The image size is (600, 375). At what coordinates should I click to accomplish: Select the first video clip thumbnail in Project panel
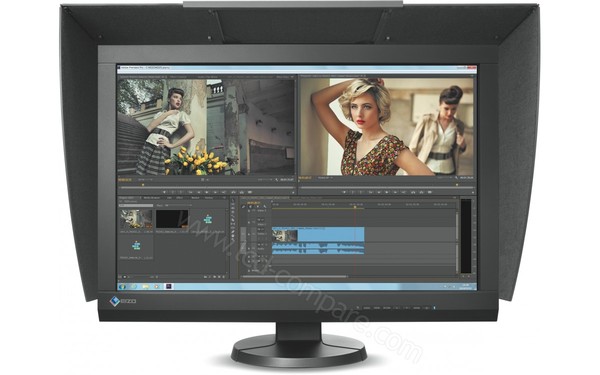(137, 219)
